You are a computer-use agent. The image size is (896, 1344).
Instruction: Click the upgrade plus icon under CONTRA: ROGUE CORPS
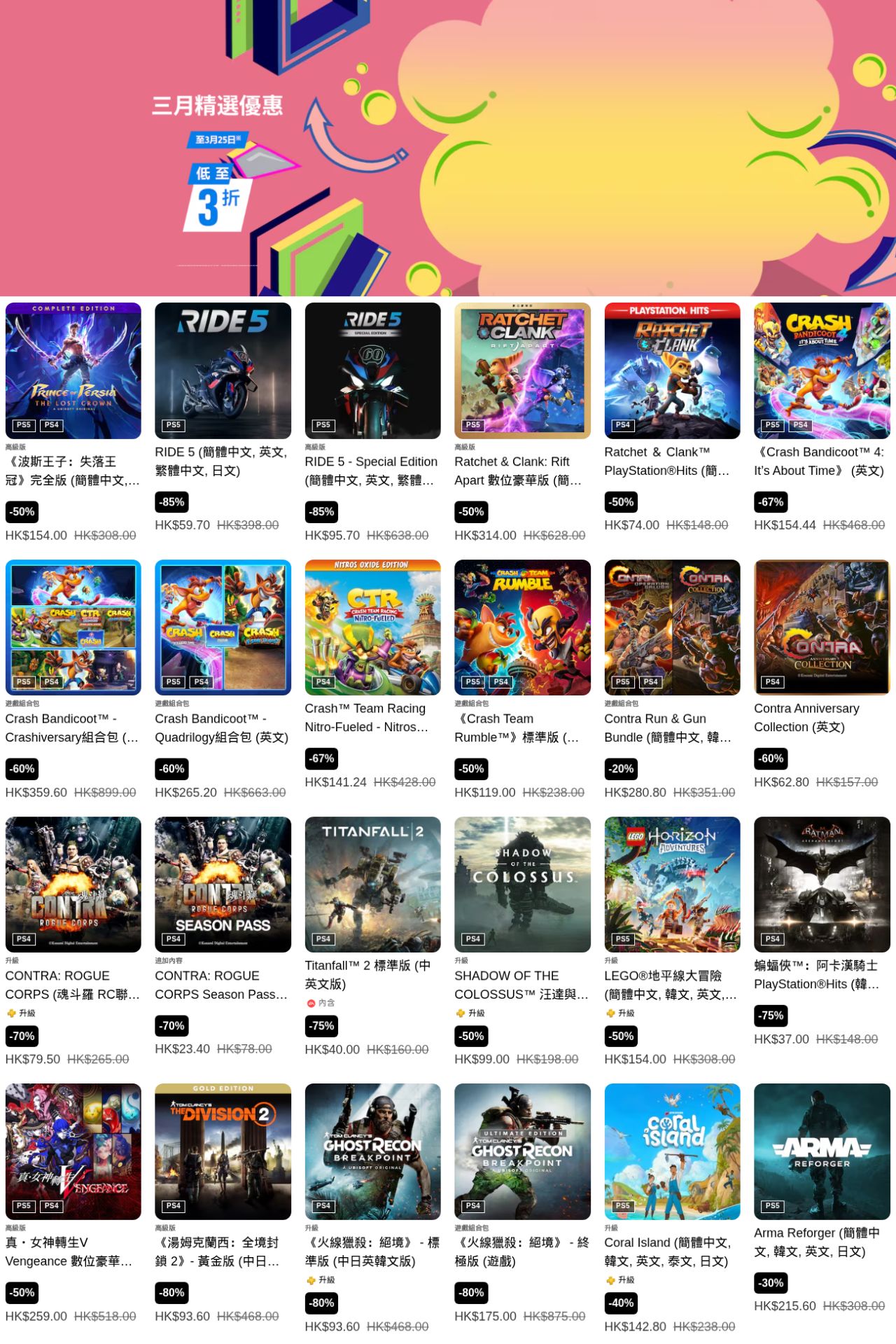click(x=11, y=1013)
